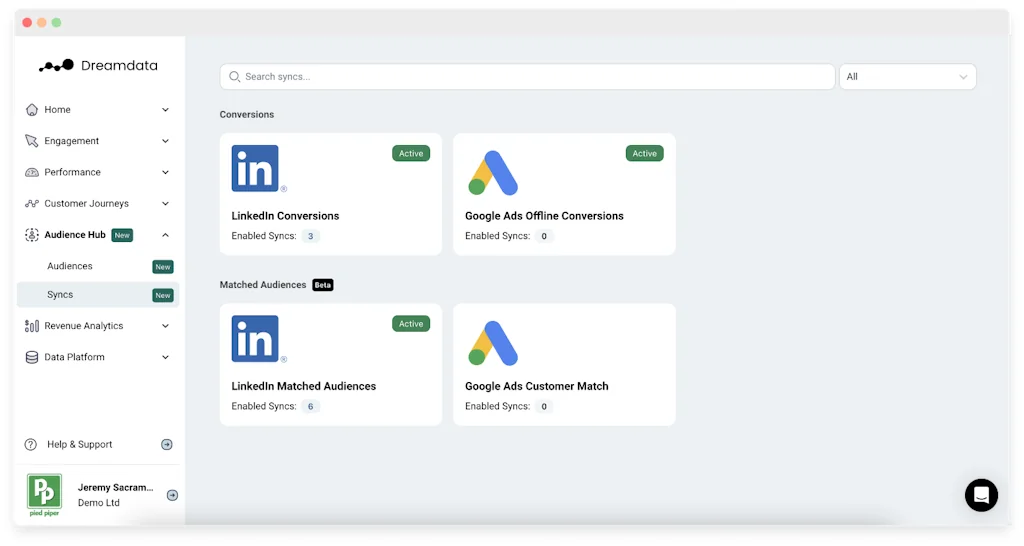Click the Audience Hub label

click(x=75, y=235)
